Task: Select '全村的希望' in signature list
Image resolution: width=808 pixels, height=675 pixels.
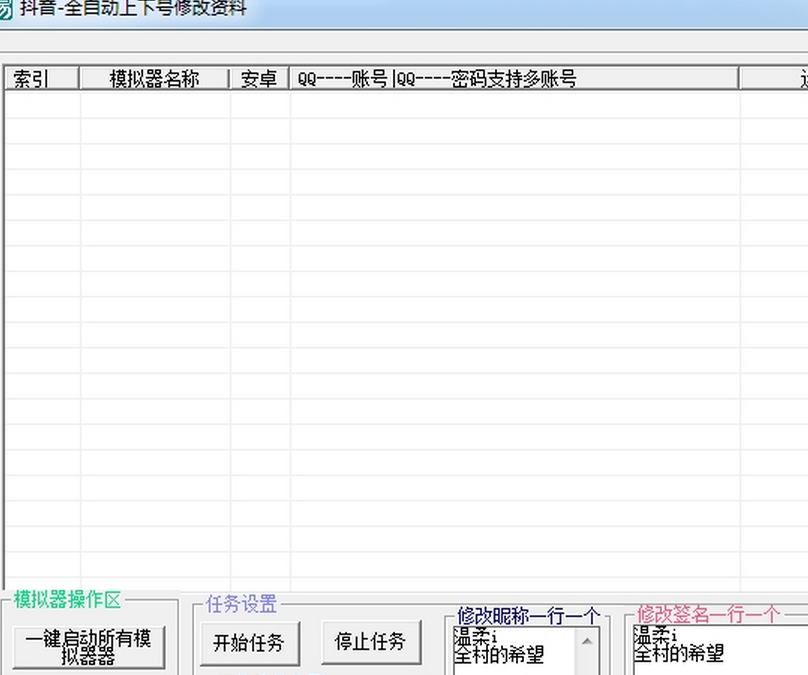Action: coord(679,653)
